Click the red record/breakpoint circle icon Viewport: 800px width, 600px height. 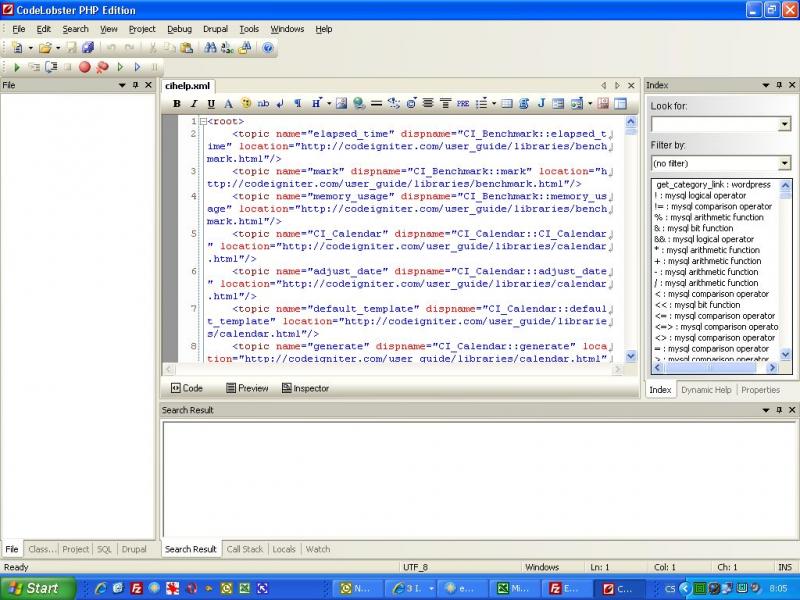coord(84,67)
